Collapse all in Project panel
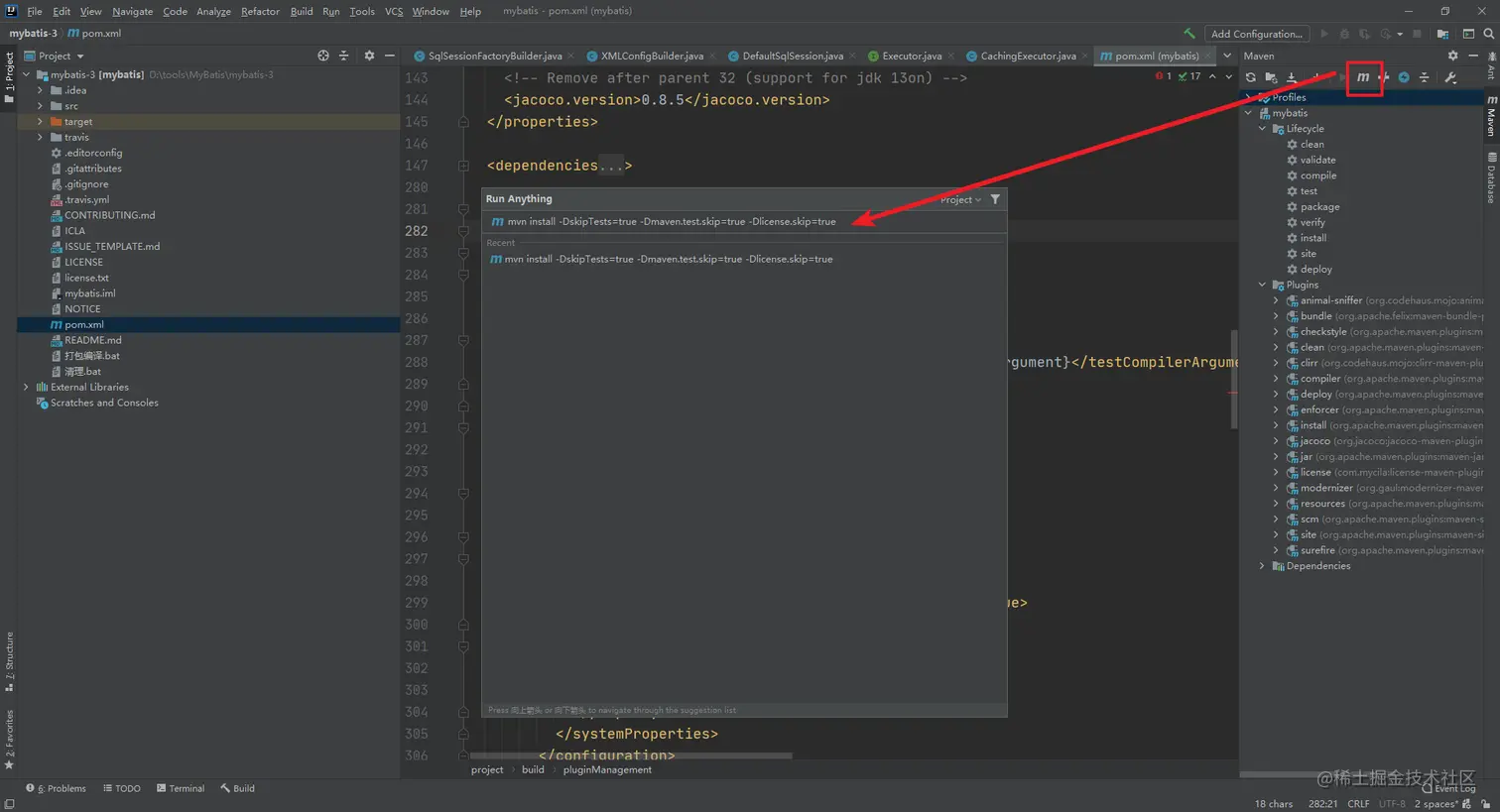Viewport: 1500px width, 812px height. click(344, 56)
